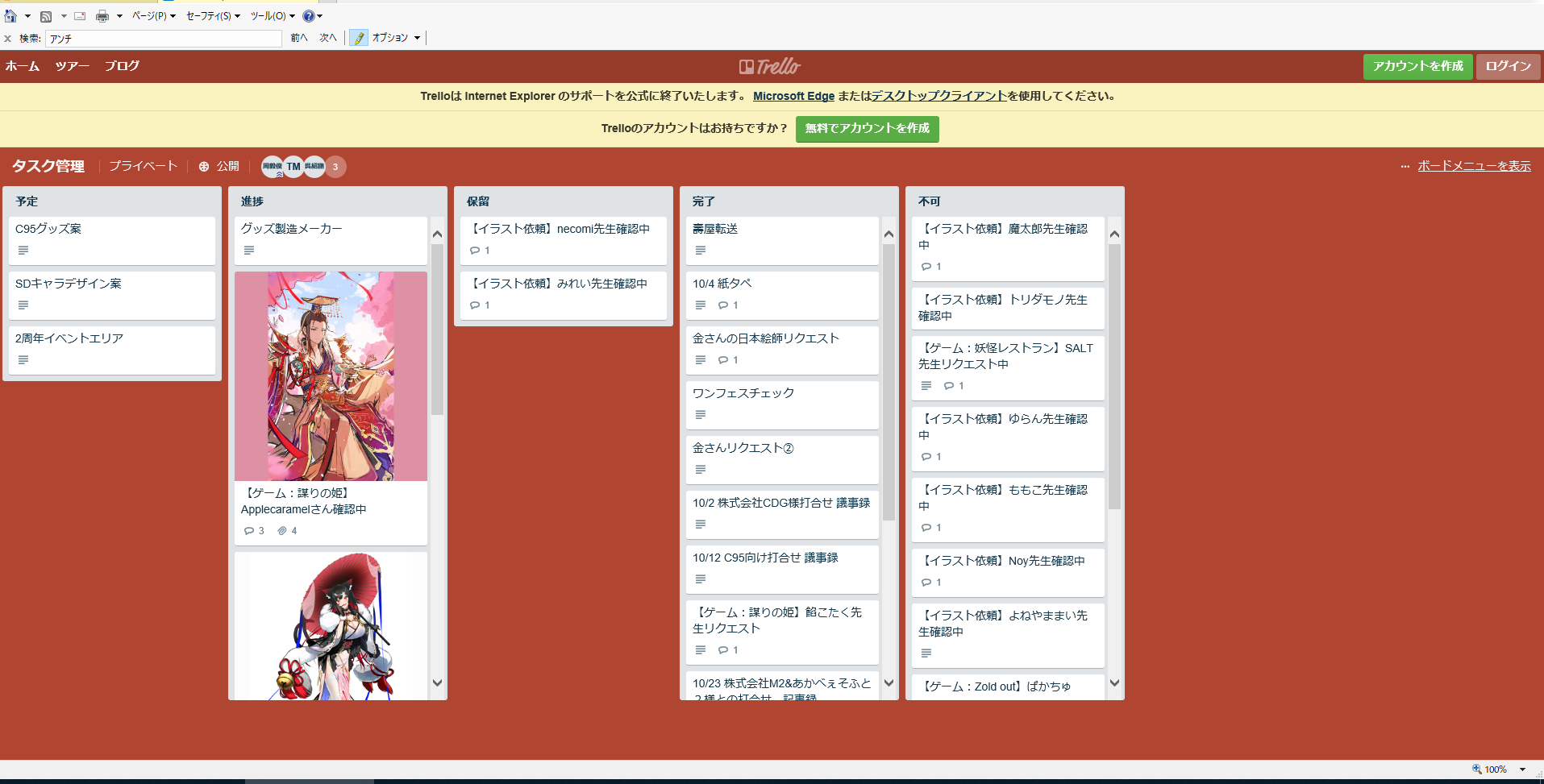Click the 次へ find next button
The image size is (1544, 784).
pyautogui.click(x=328, y=38)
